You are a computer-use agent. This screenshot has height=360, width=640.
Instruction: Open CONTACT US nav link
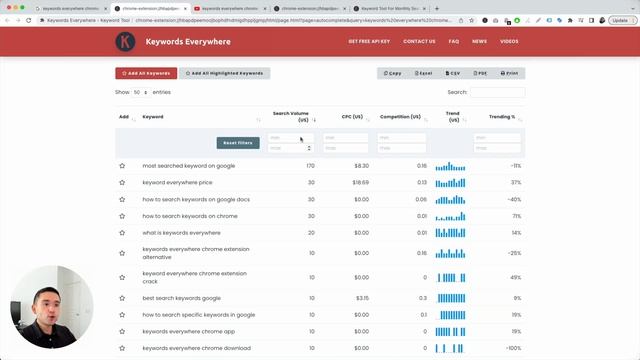click(419, 41)
